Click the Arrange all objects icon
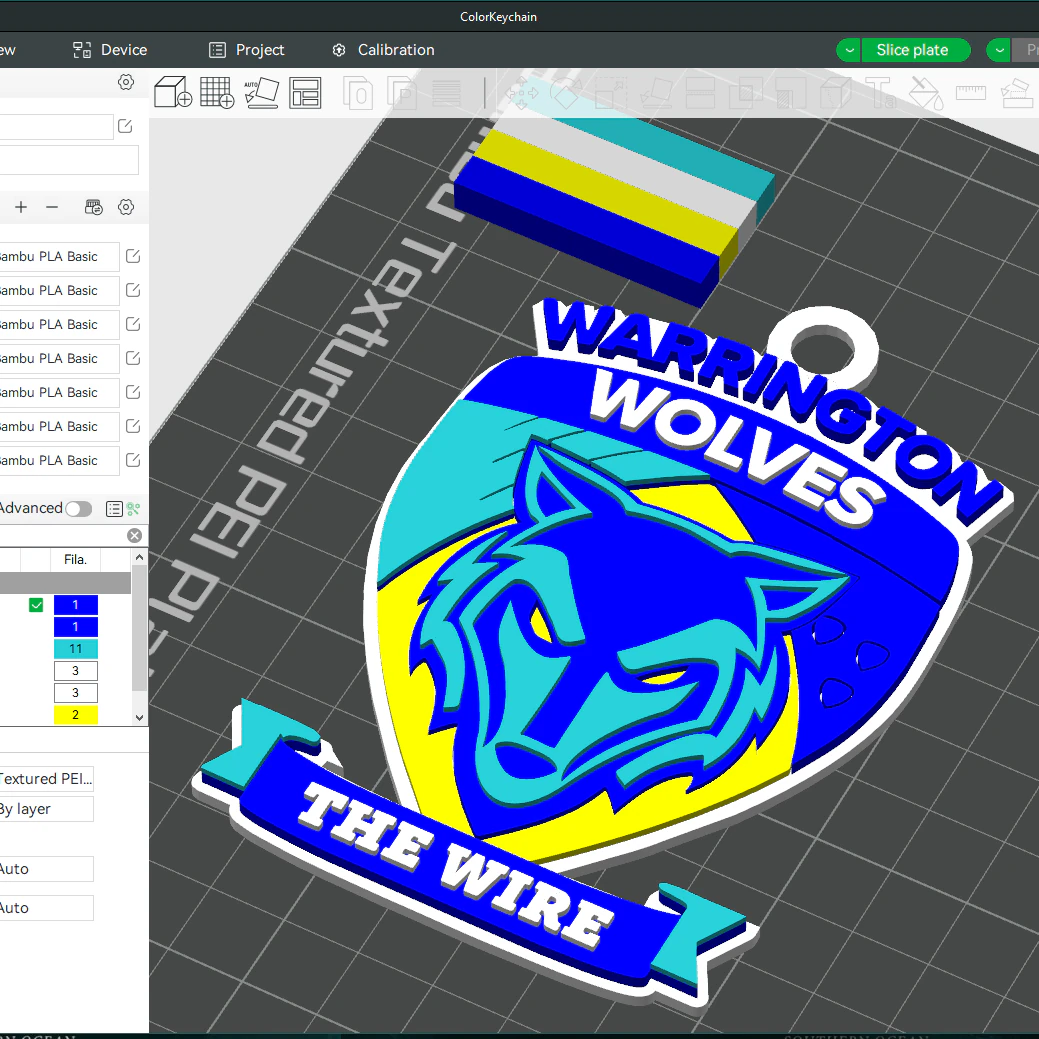Viewport: 1039px width, 1039px height. (305, 92)
